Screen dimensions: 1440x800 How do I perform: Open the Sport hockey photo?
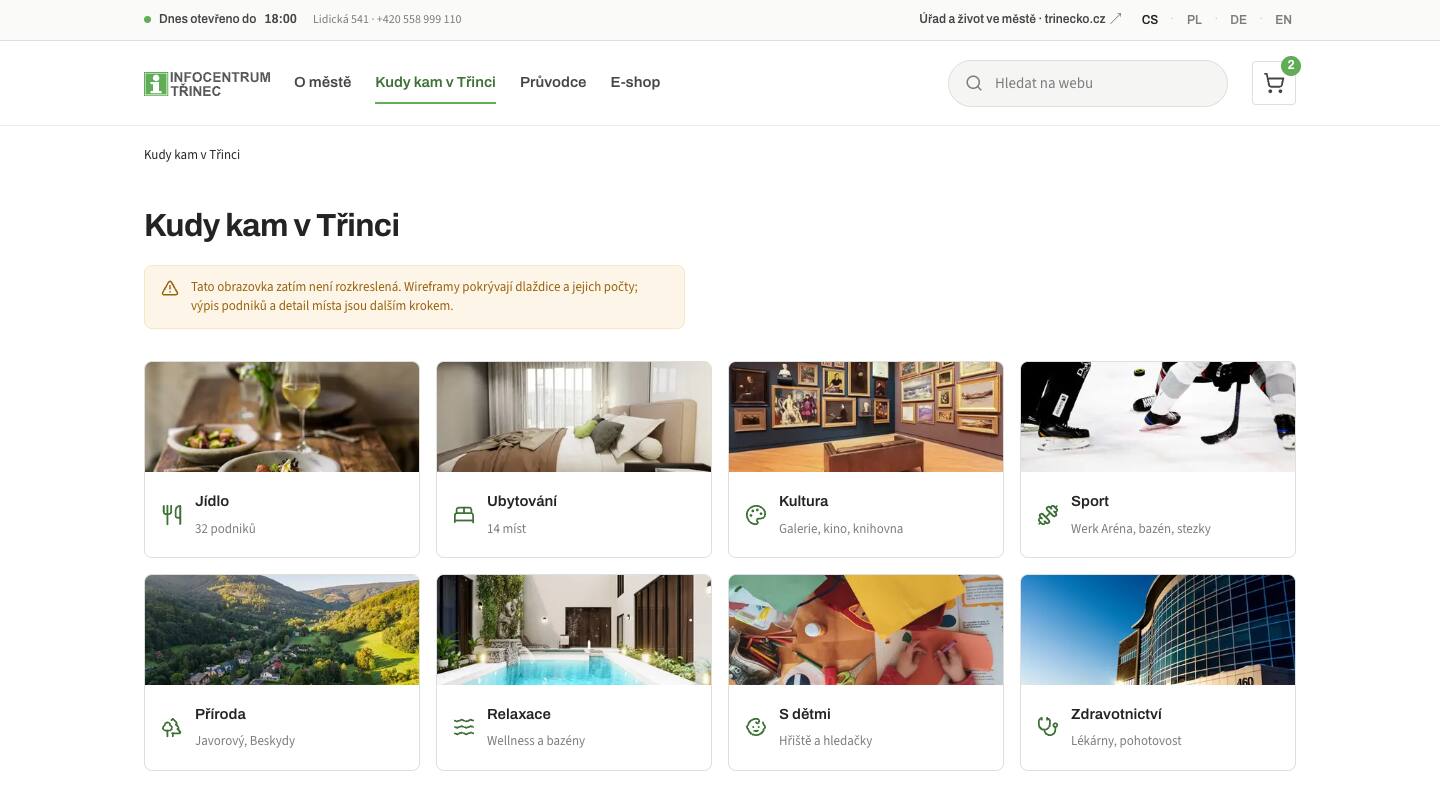pos(1158,417)
